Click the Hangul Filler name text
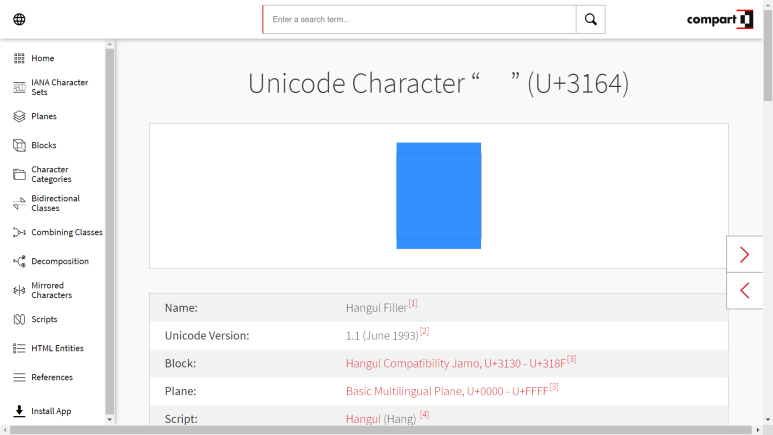773x435 pixels. (x=376, y=308)
